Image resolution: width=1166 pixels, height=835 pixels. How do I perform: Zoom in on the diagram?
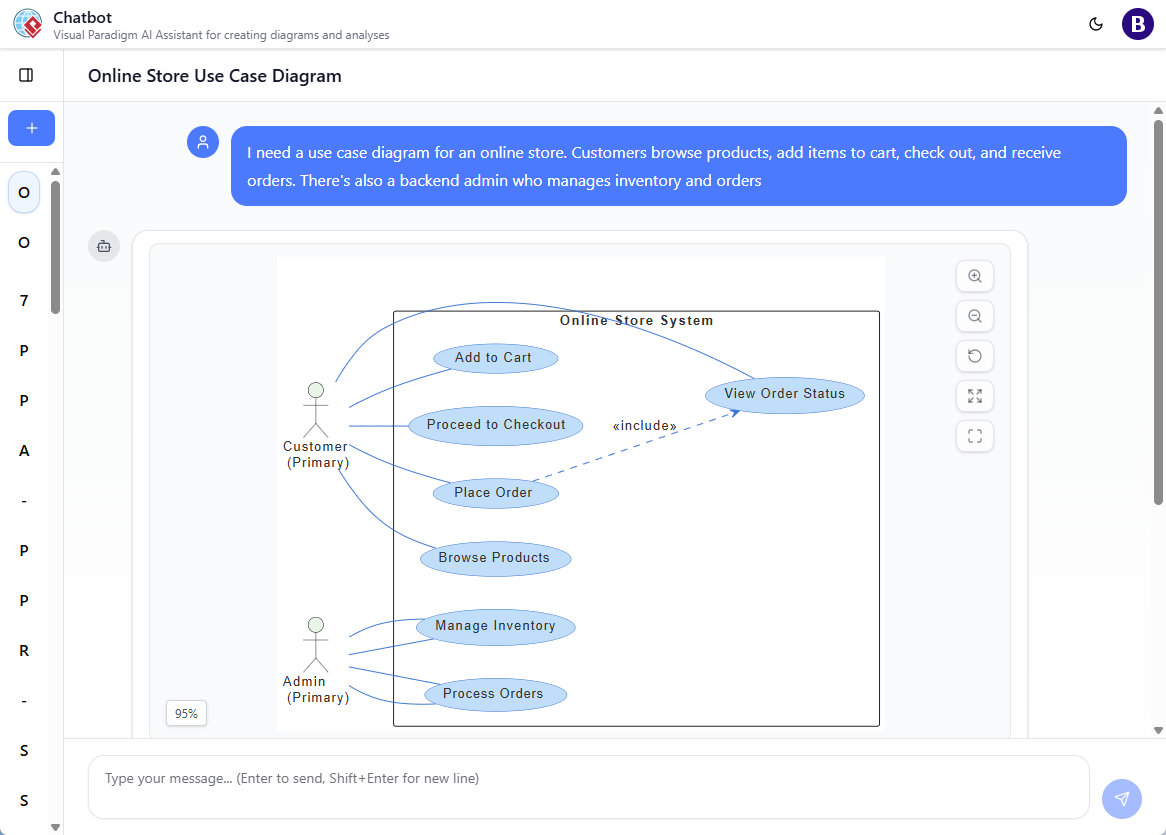[974, 276]
